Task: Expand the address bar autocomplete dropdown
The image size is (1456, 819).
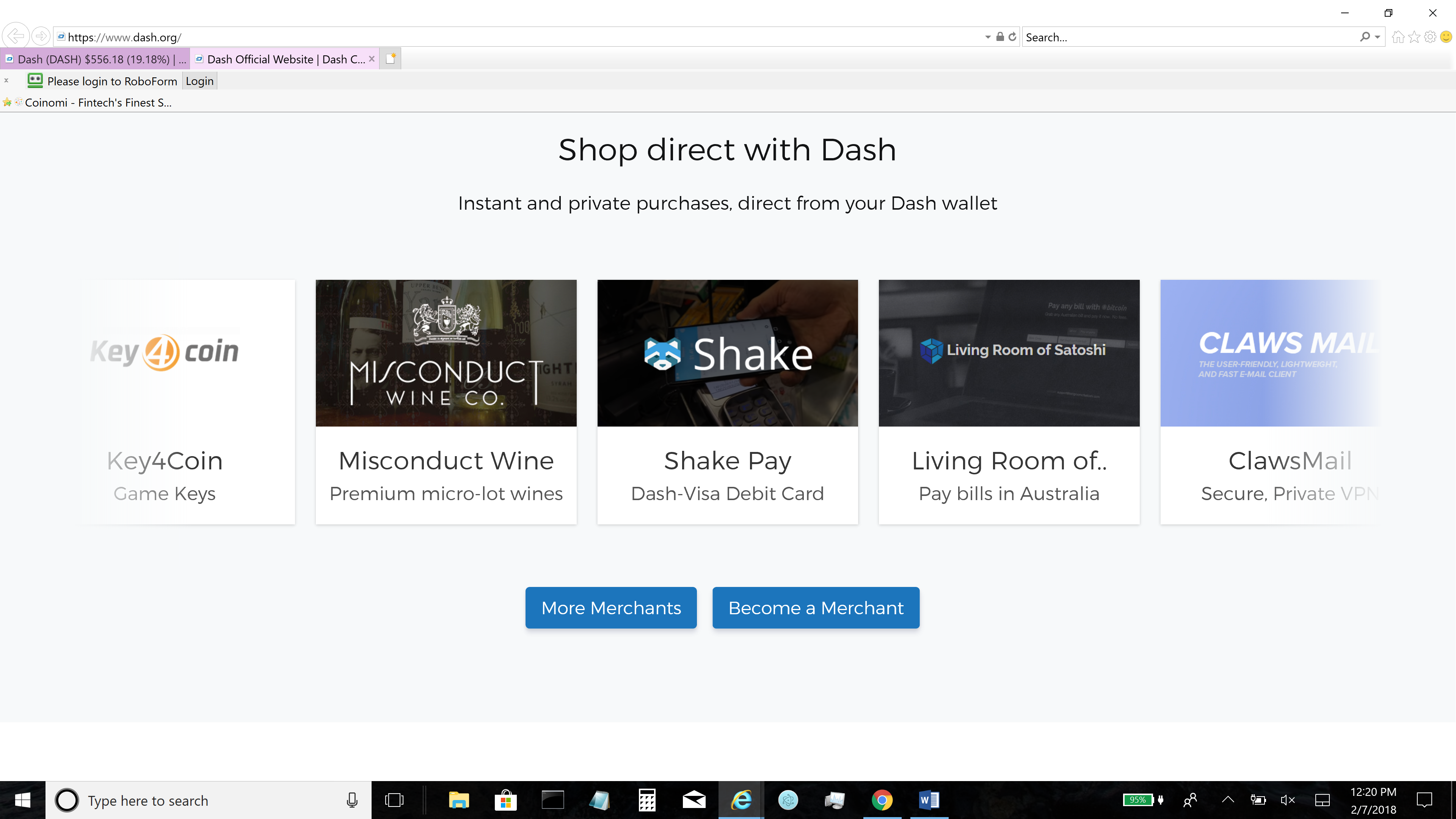Action: coord(987,37)
